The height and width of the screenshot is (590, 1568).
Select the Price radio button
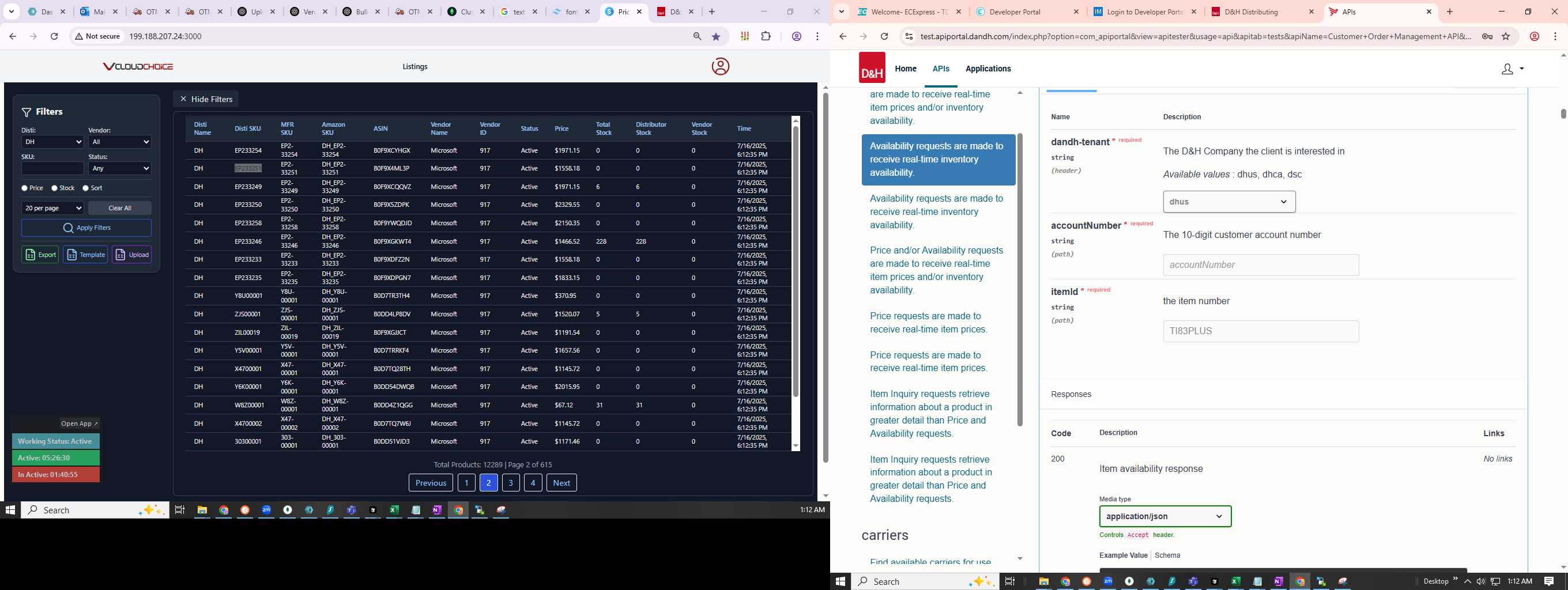(24, 188)
